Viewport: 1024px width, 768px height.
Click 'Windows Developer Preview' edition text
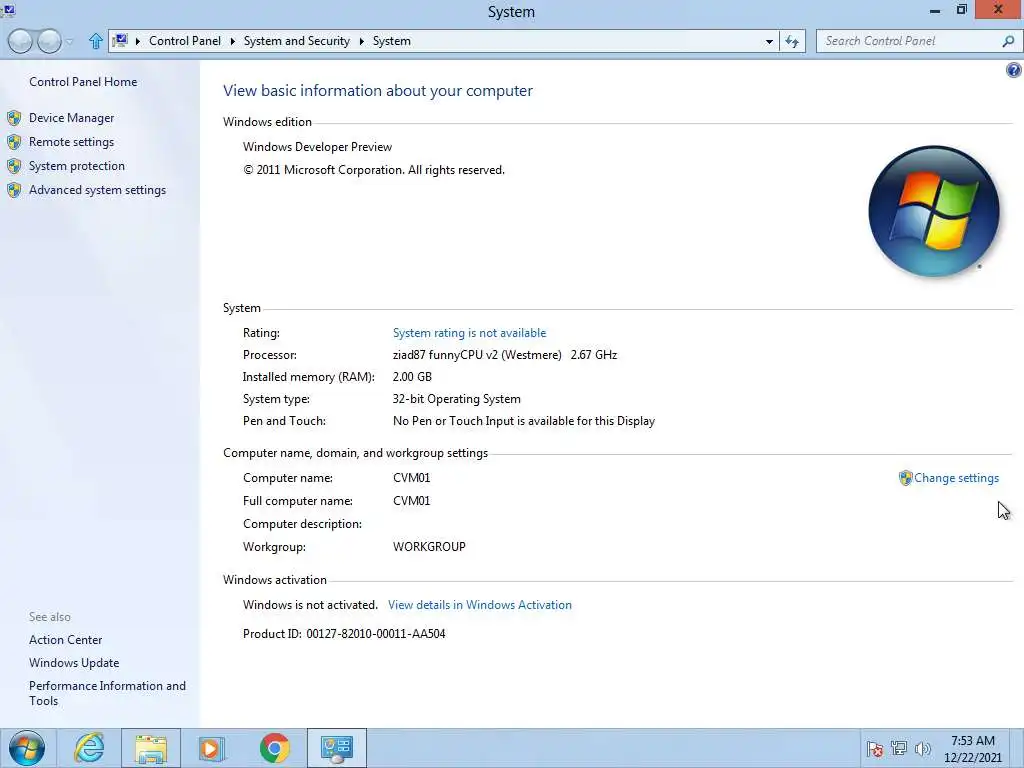pyautogui.click(x=317, y=147)
